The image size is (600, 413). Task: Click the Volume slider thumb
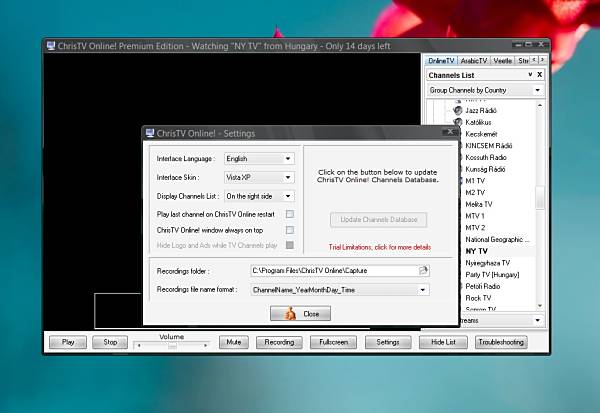coord(173,346)
